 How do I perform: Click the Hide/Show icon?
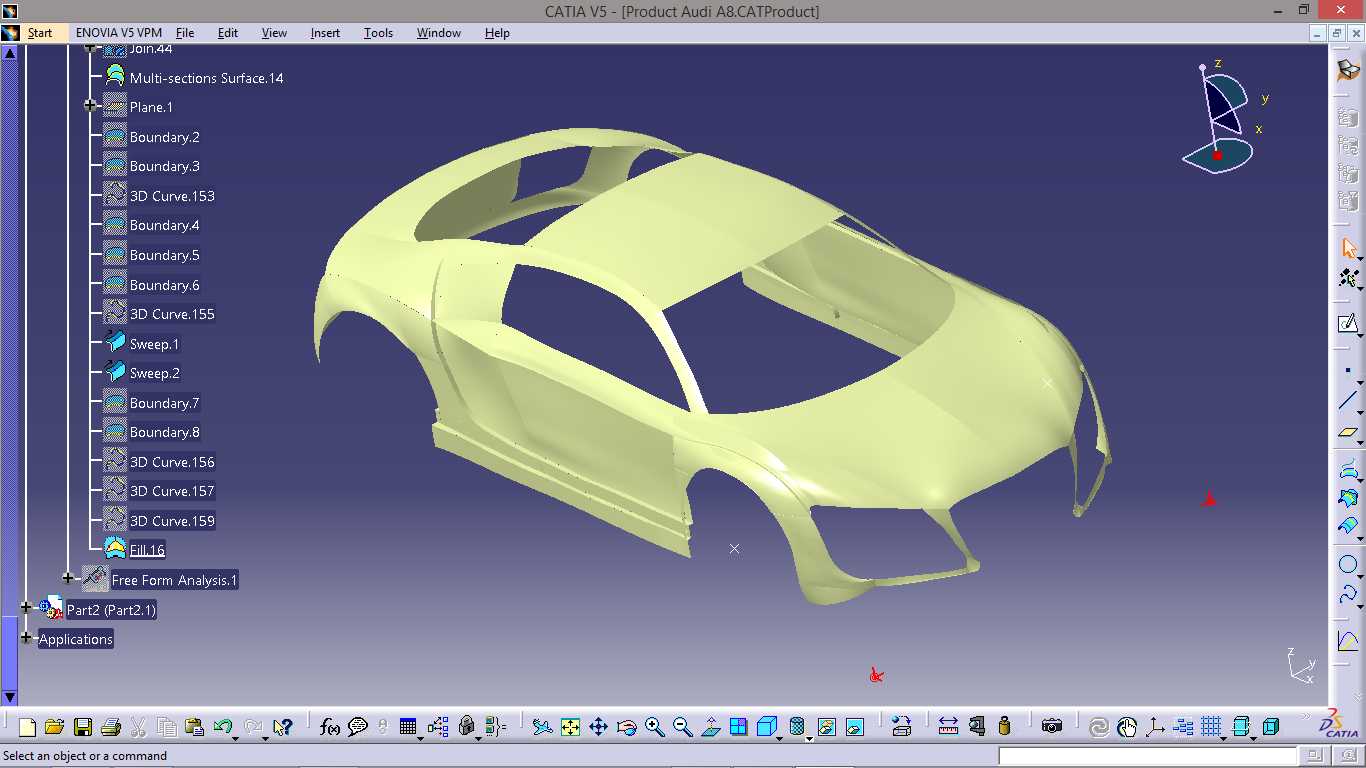(x=826, y=727)
